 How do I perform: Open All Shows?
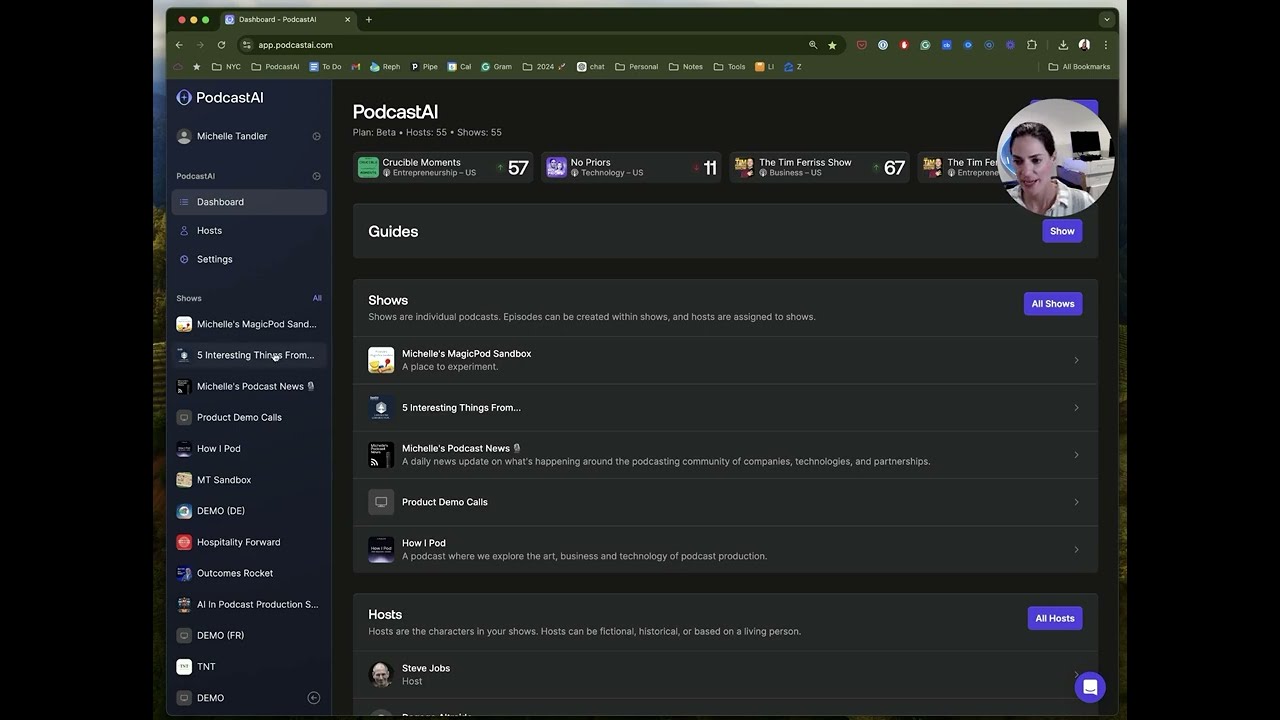tap(1052, 303)
